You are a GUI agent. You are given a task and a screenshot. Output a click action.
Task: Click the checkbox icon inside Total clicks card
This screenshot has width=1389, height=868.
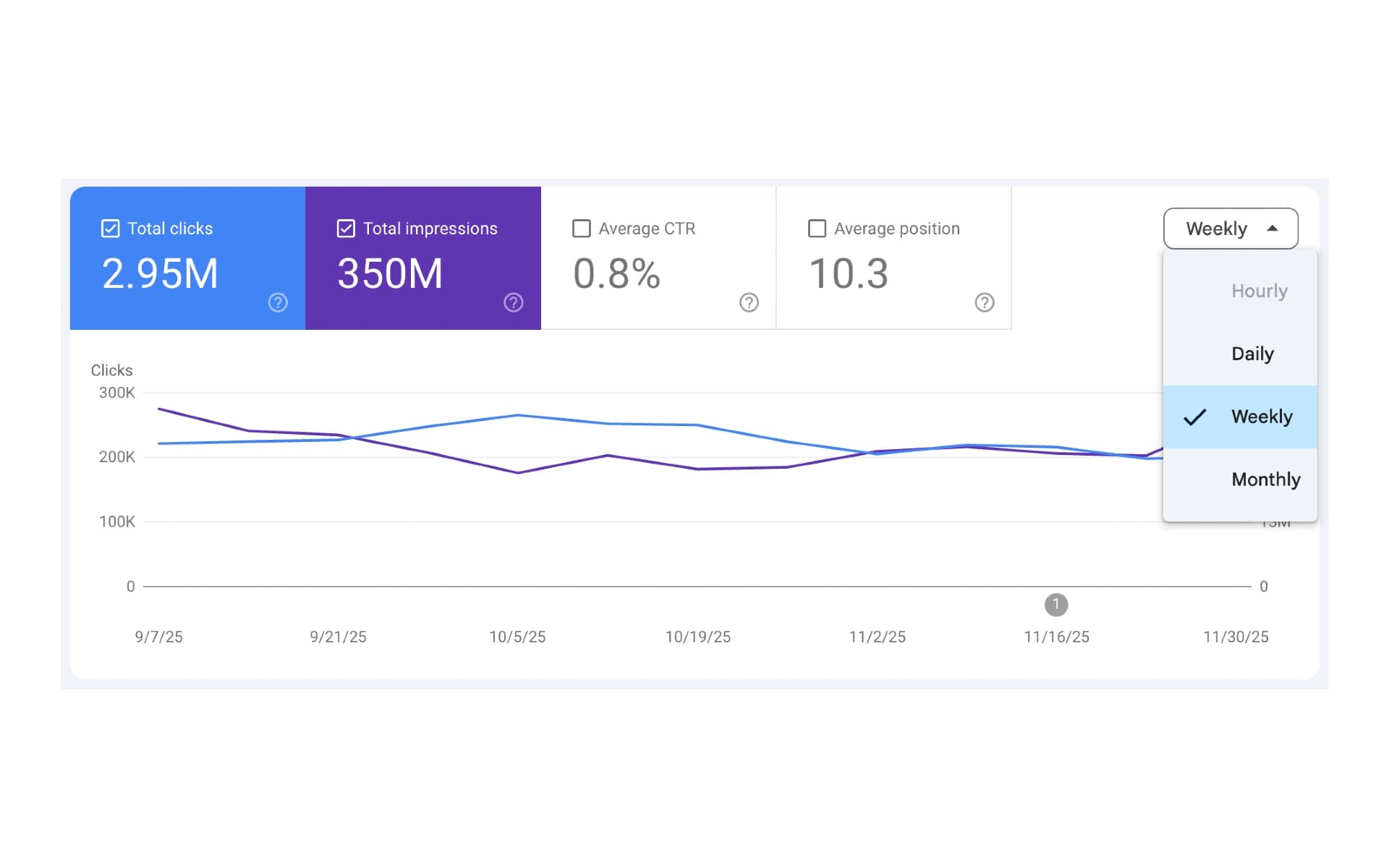[109, 228]
